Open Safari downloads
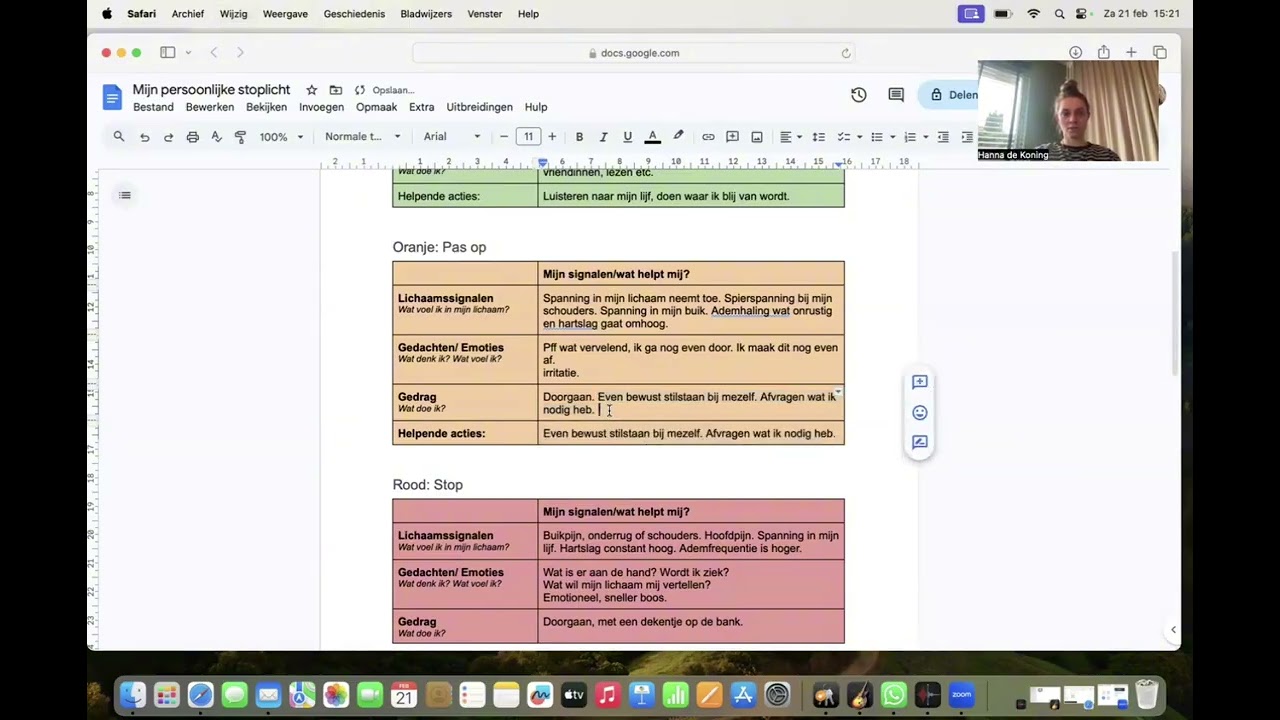The width and height of the screenshot is (1280, 720). coord(1075,53)
